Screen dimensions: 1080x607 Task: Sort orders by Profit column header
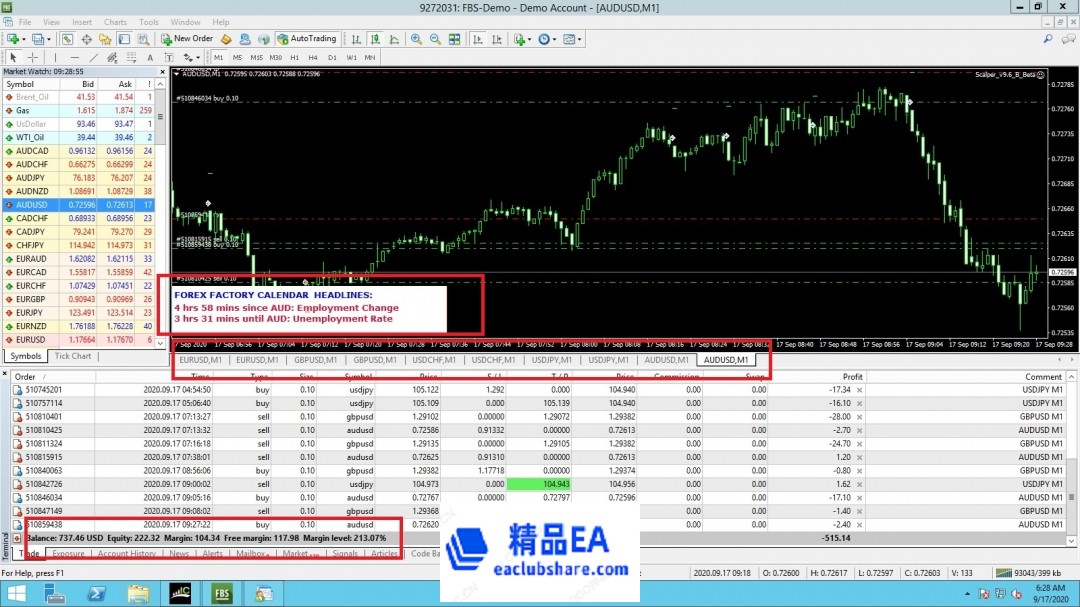tap(852, 377)
